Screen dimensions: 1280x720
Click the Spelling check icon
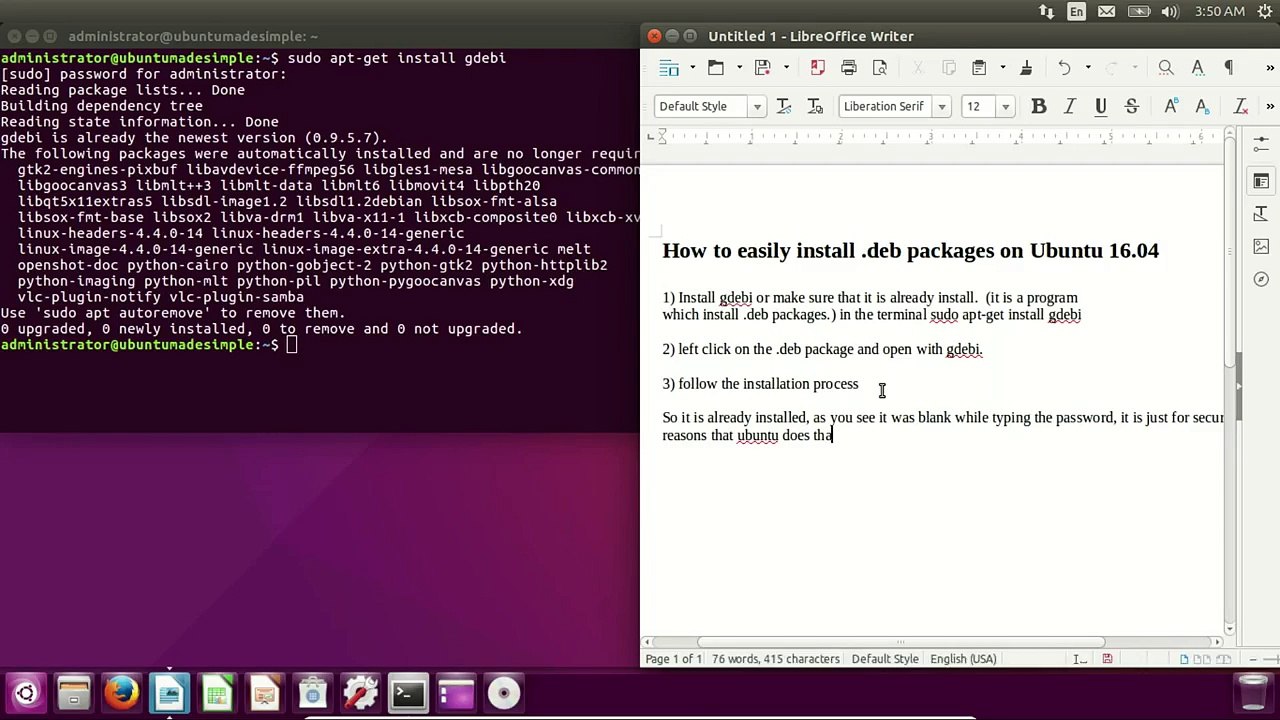[1197, 68]
